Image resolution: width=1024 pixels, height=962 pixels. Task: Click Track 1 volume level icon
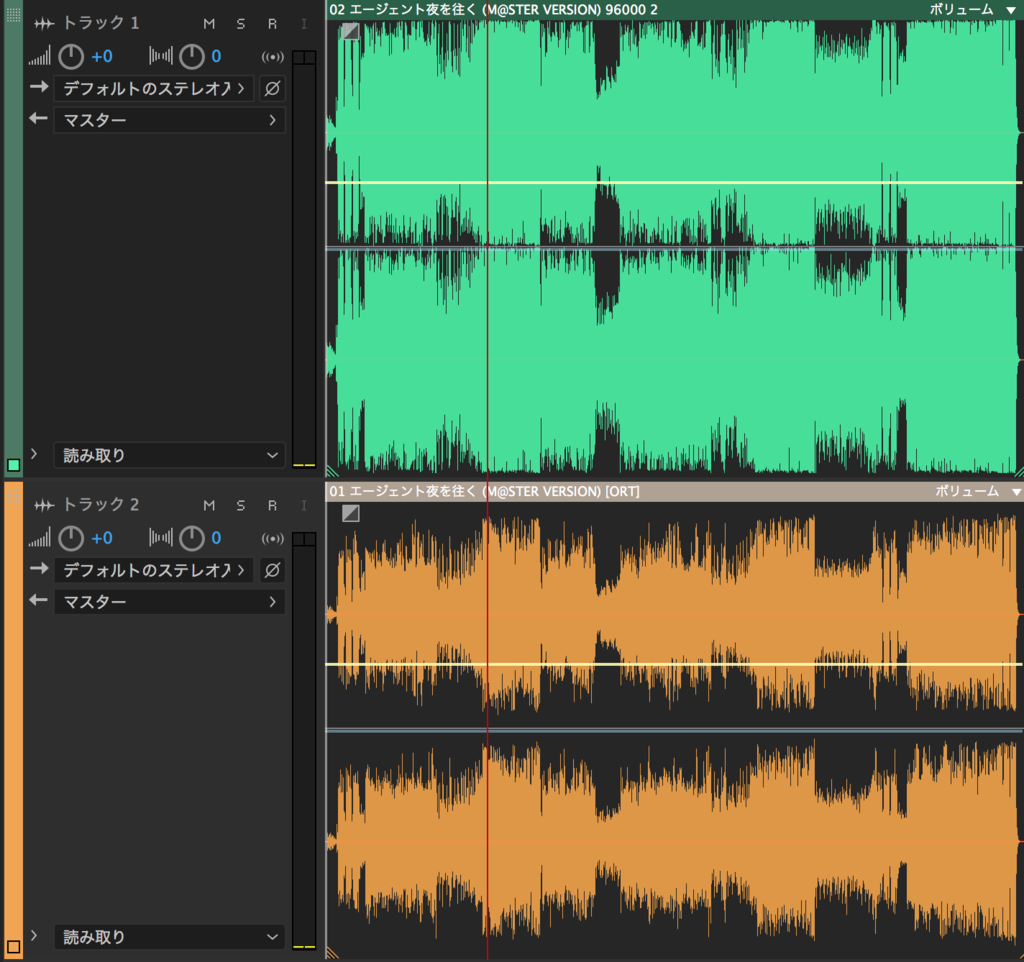click(39, 57)
